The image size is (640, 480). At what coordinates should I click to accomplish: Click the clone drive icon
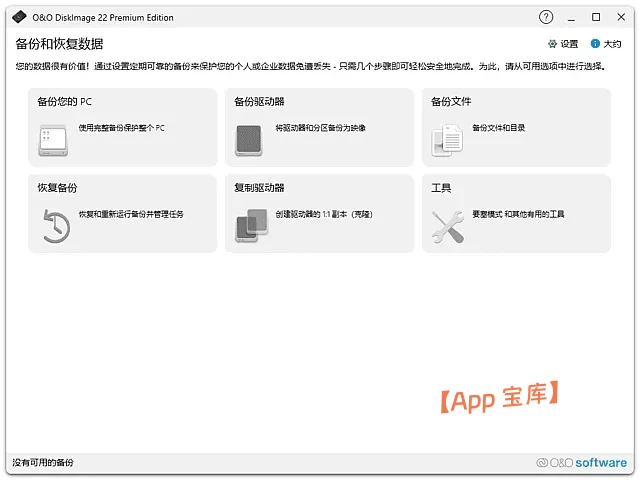(250, 226)
